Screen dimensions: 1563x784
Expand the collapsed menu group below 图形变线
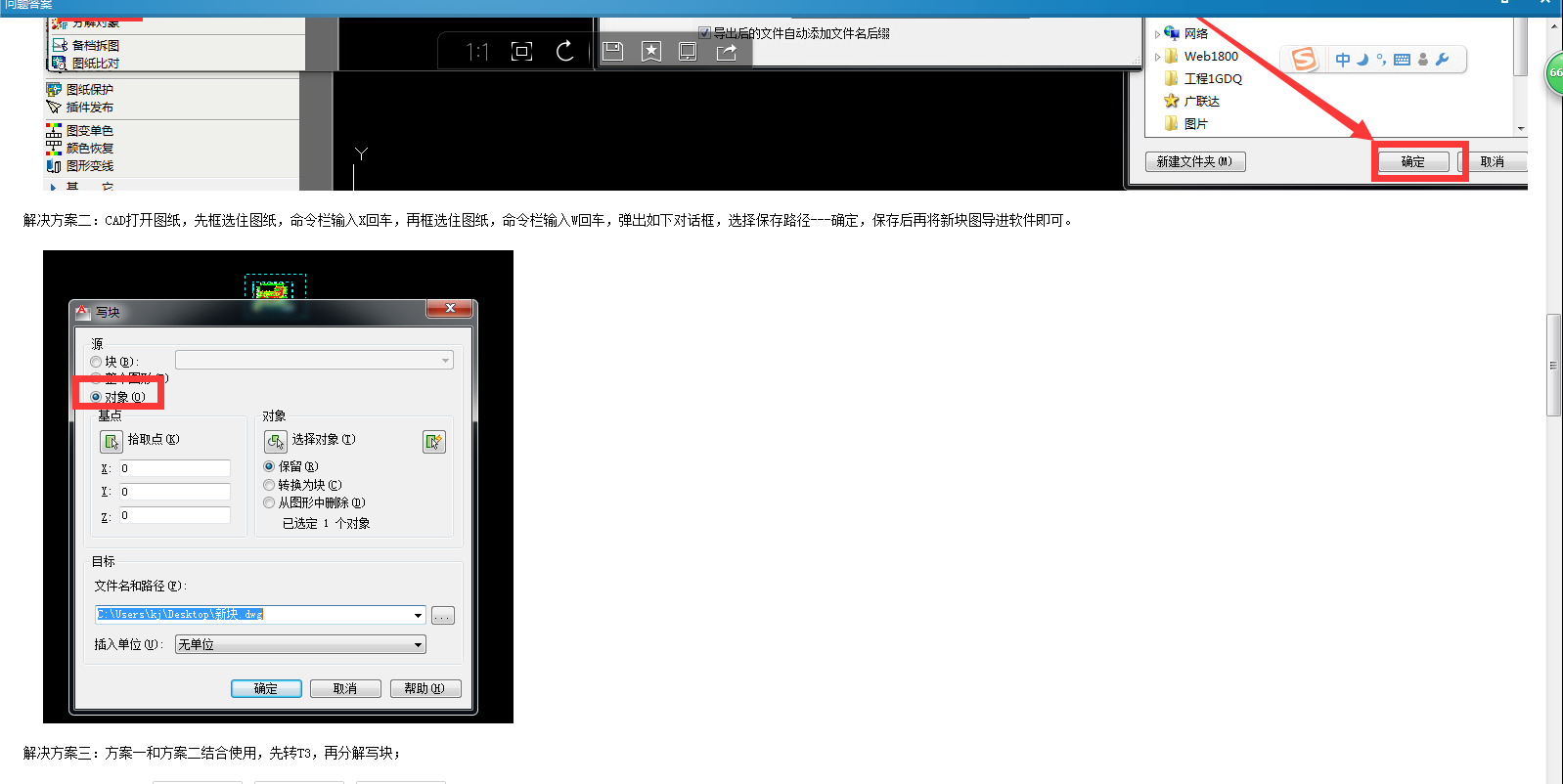tap(53, 186)
